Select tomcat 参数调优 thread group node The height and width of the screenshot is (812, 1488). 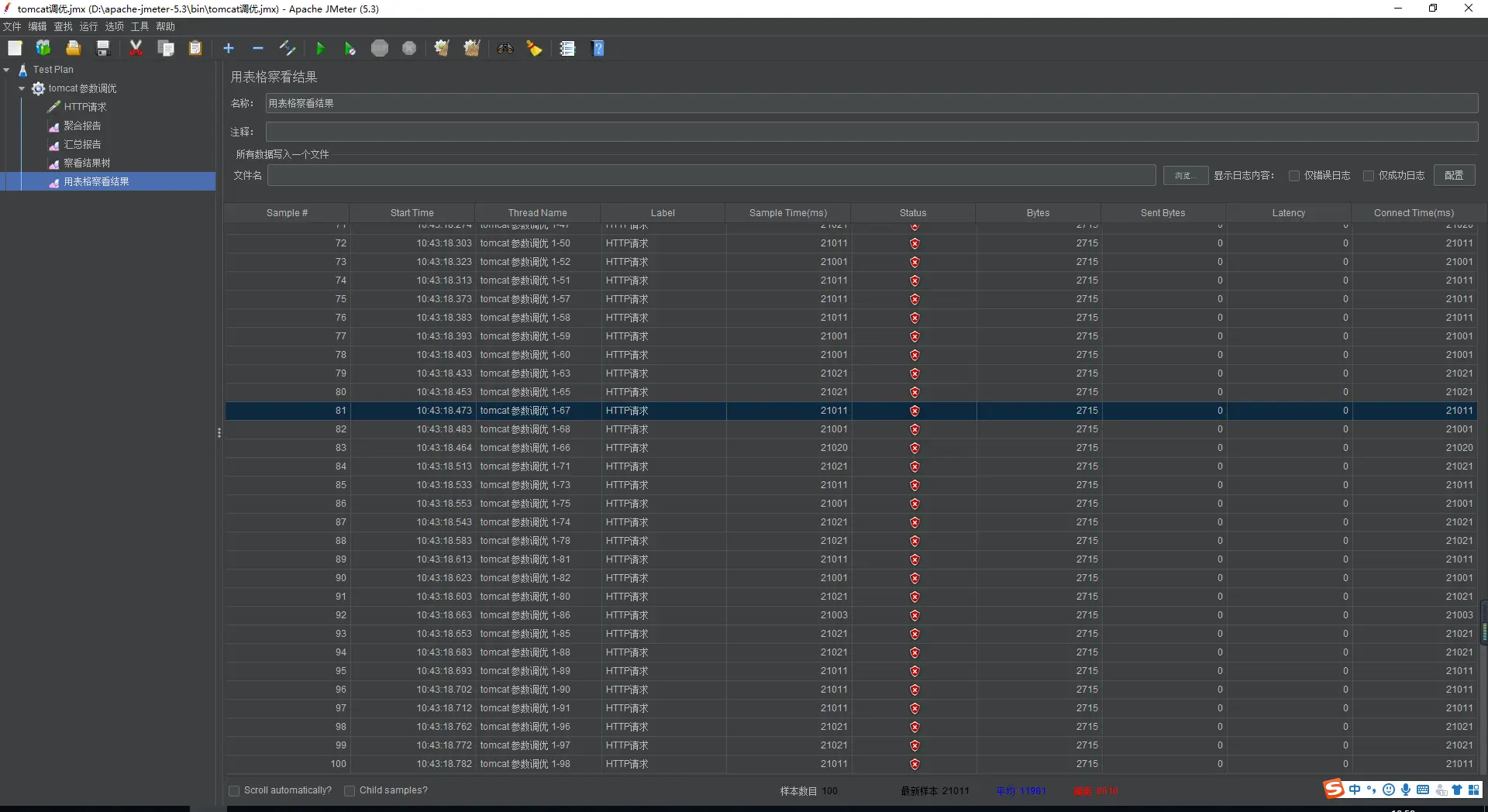coord(82,88)
